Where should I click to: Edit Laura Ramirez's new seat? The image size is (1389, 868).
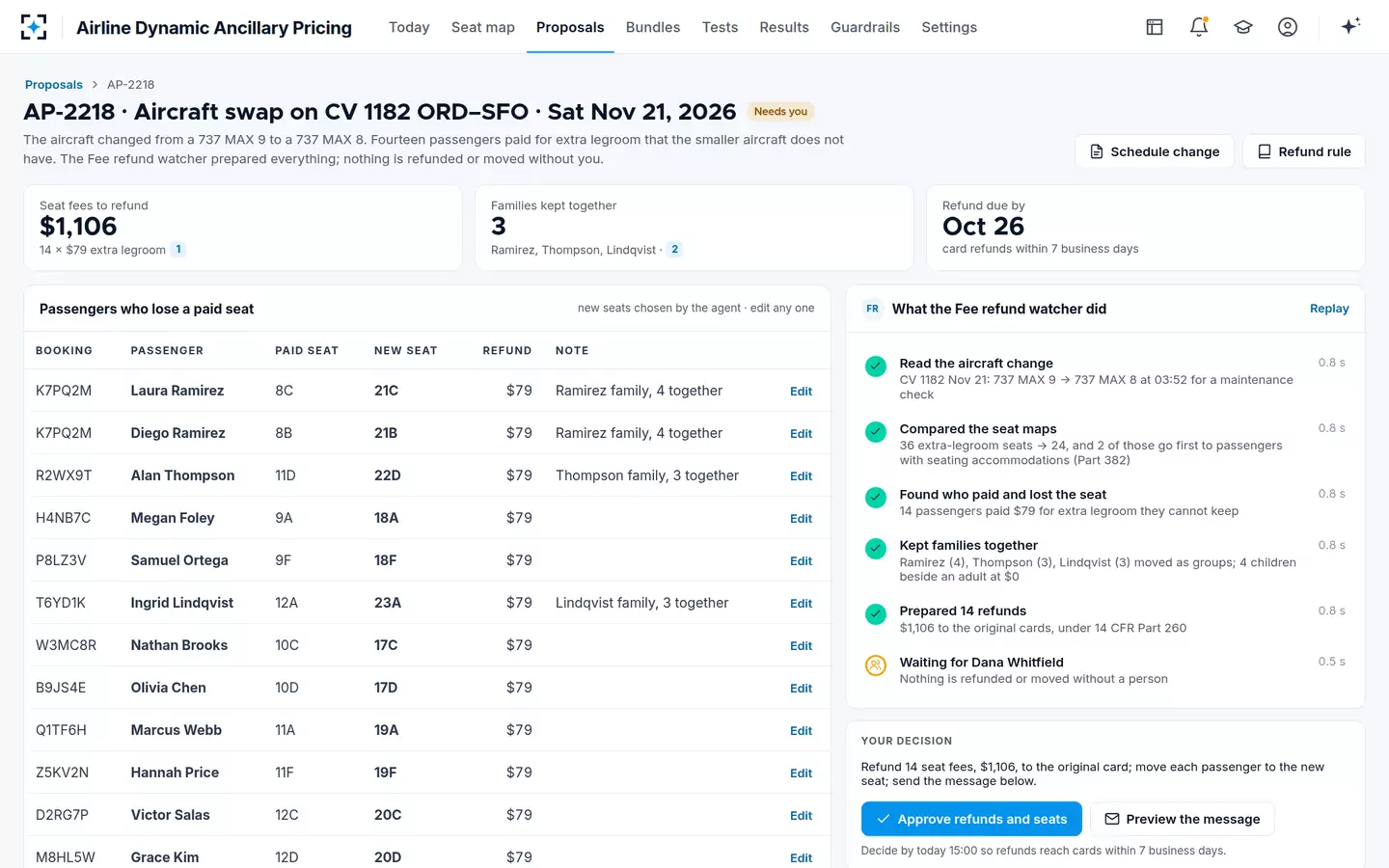(801, 392)
